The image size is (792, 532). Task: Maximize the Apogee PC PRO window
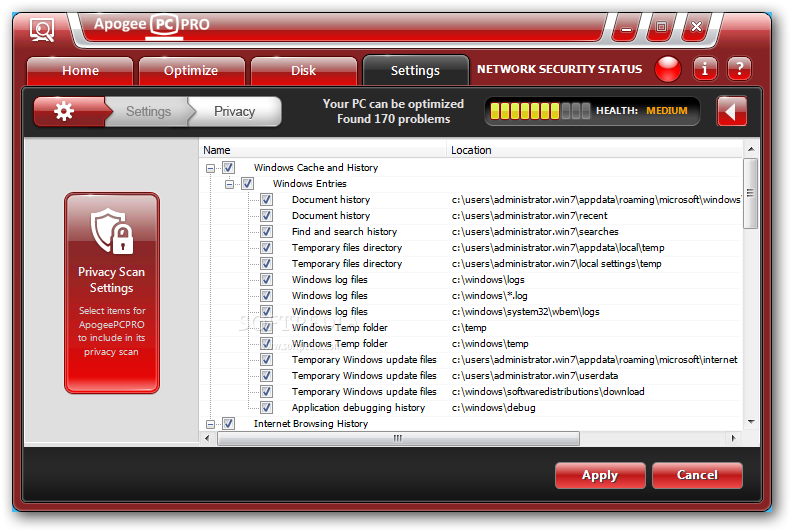click(x=661, y=27)
